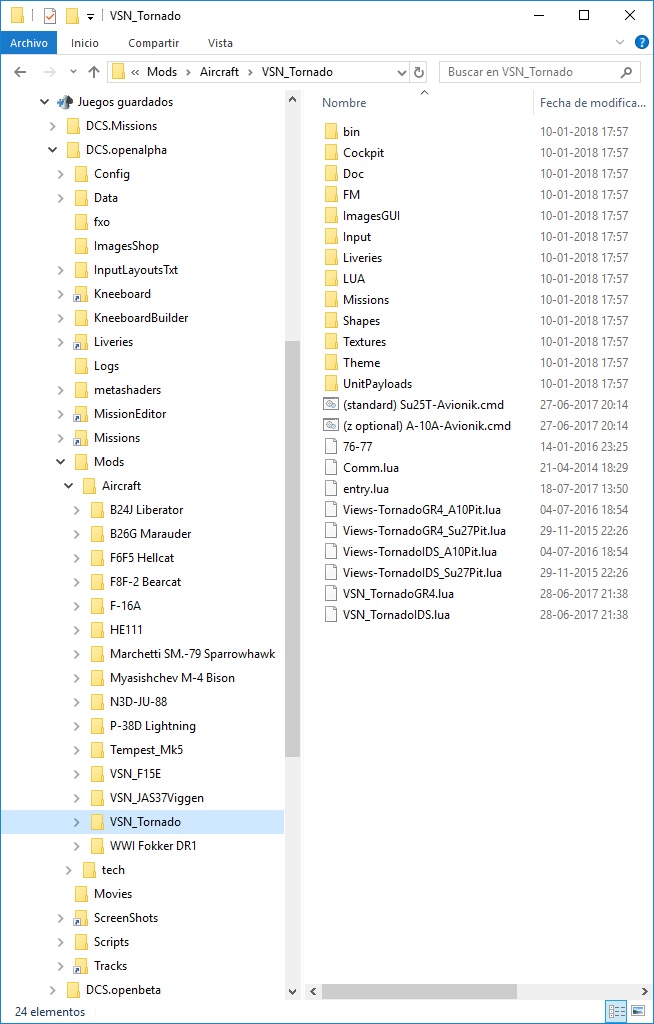Select Marchetti SM.-79 Sparrowhawk in tree
The width and height of the screenshot is (654, 1024).
click(x=193, y=654)
